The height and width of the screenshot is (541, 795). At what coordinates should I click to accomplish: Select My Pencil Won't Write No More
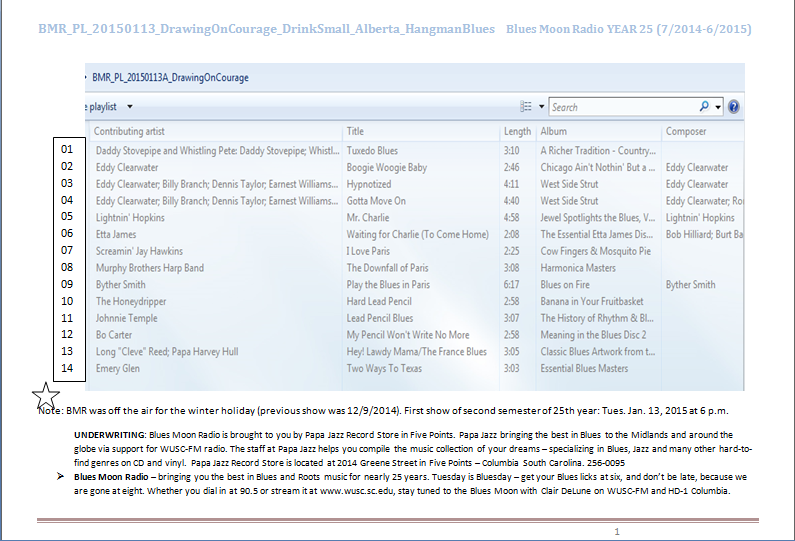pyautogui.click(x=408, y=335)
